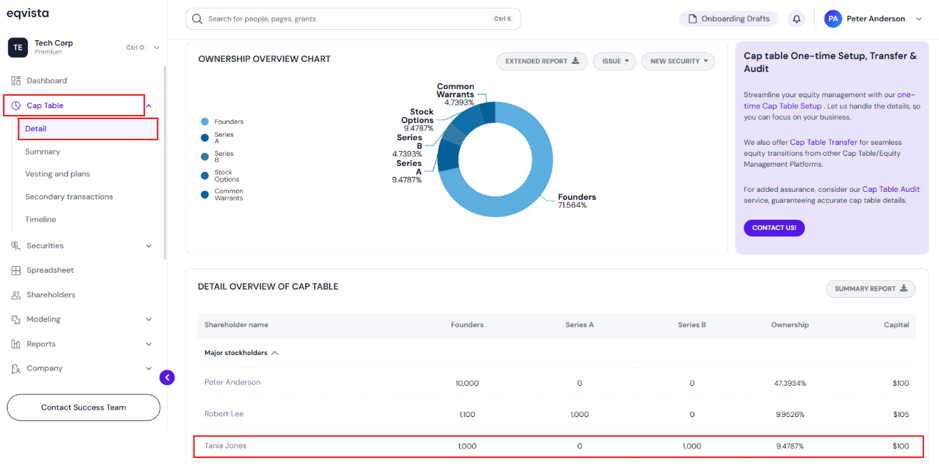Open Vesting and plans
The image size is (939, 466).
click(x=57, y=174)
